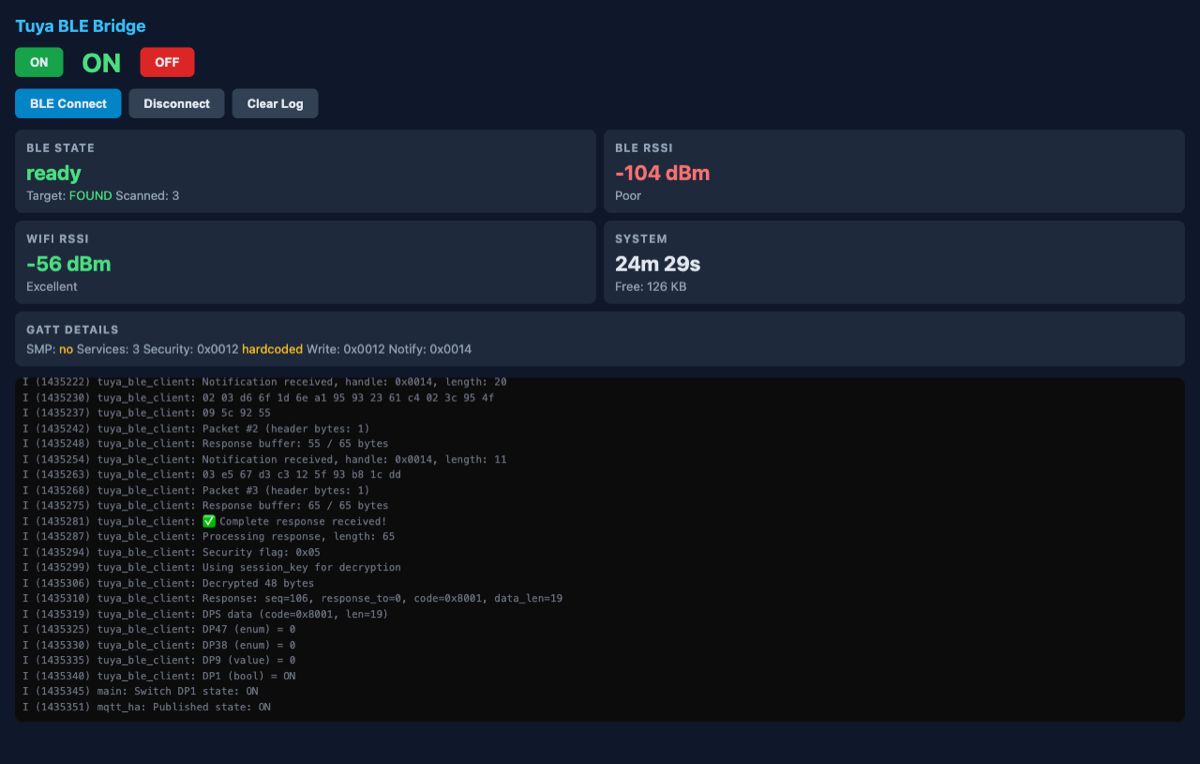1200x764 pixels.
Task: Click the '-56 dBm' WiFi RSSI value
Action: 68,264
